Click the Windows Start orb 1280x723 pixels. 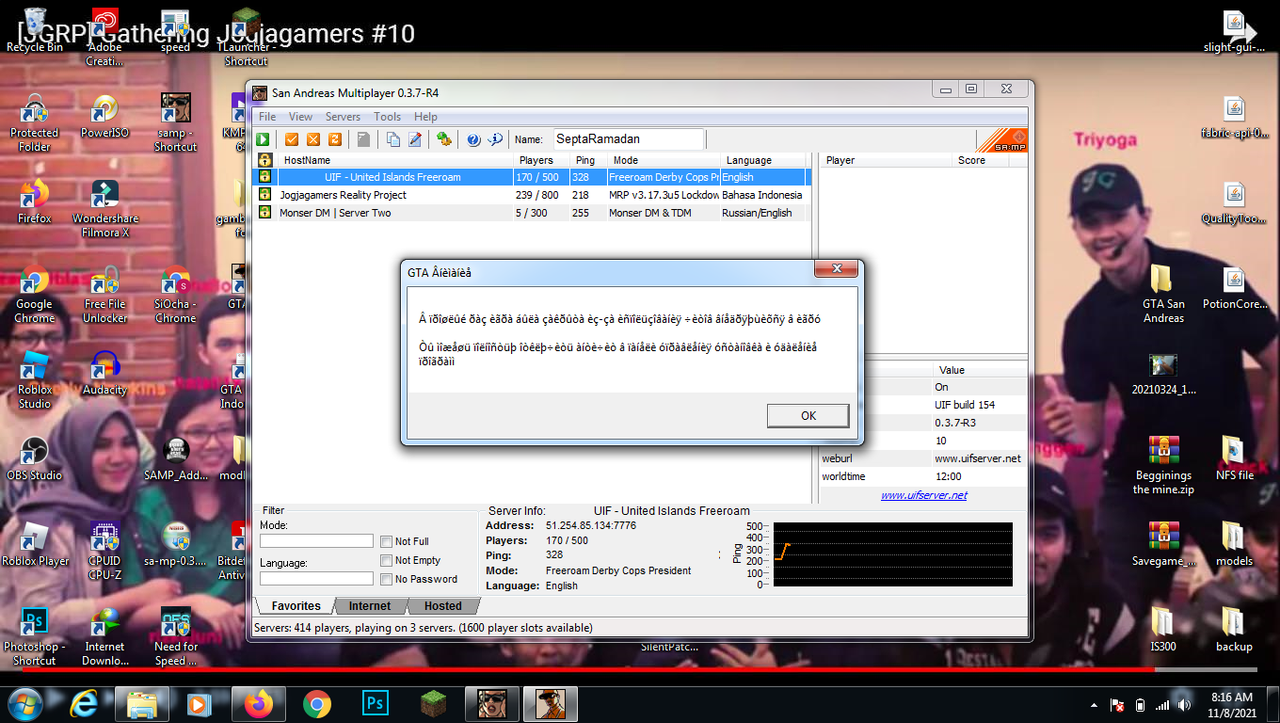tap(25, 704)
